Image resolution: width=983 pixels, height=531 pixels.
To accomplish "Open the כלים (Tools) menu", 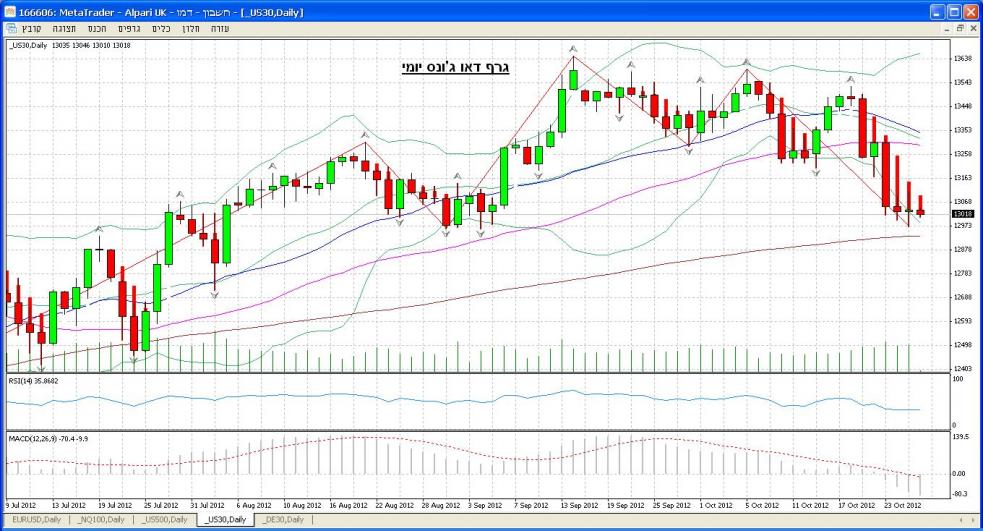I will (161, 29).
